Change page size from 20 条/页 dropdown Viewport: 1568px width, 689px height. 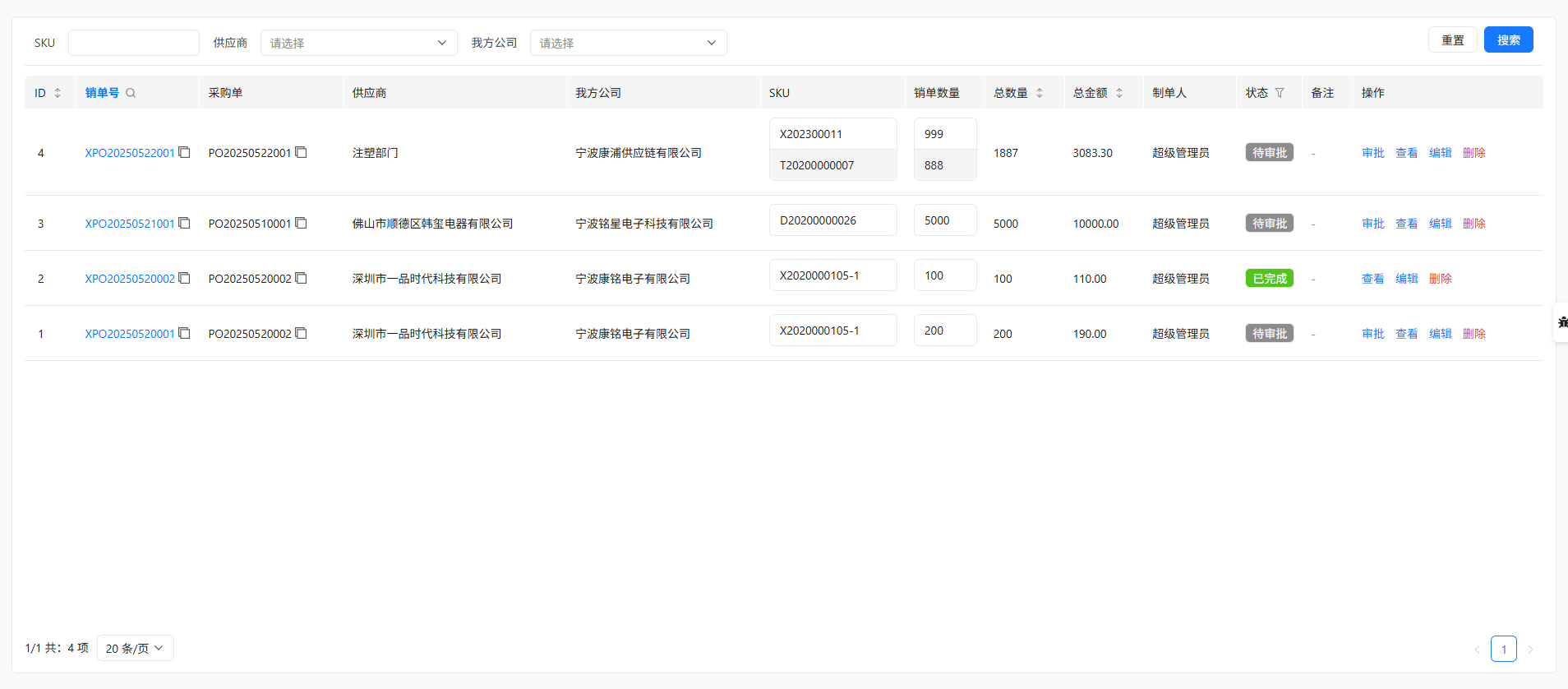pyautogui.click(x=135, y=648)
